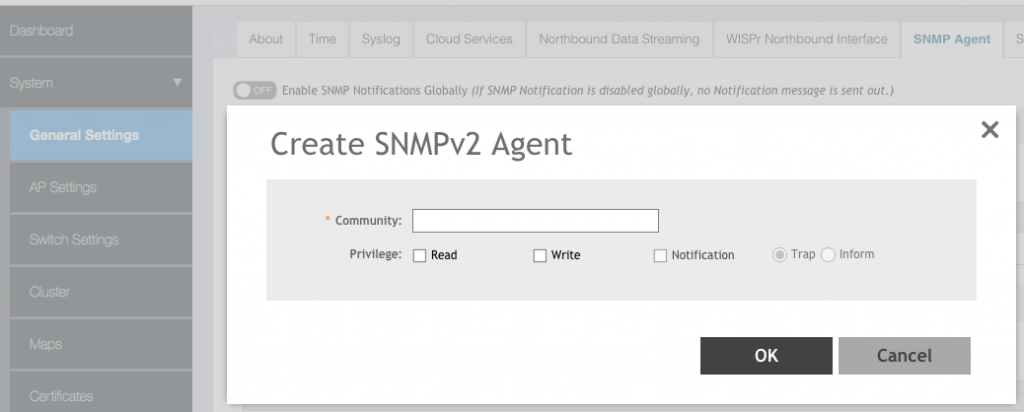
Task: Open Northbound Data Streaming tab
Action: pyautogui.click(x=619, y=39)
